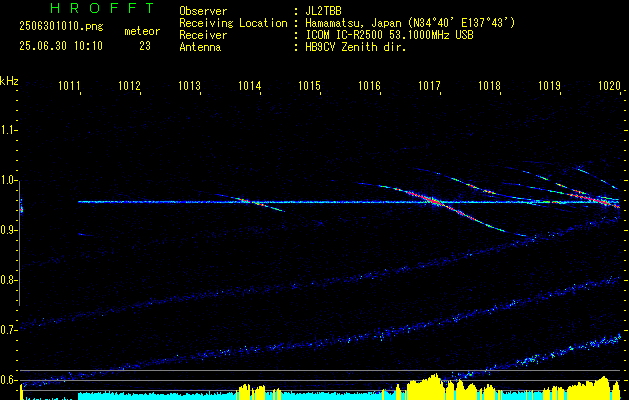
Task: Click the tallest yellow signal-level bar near 1017
Action: [434, 386]
